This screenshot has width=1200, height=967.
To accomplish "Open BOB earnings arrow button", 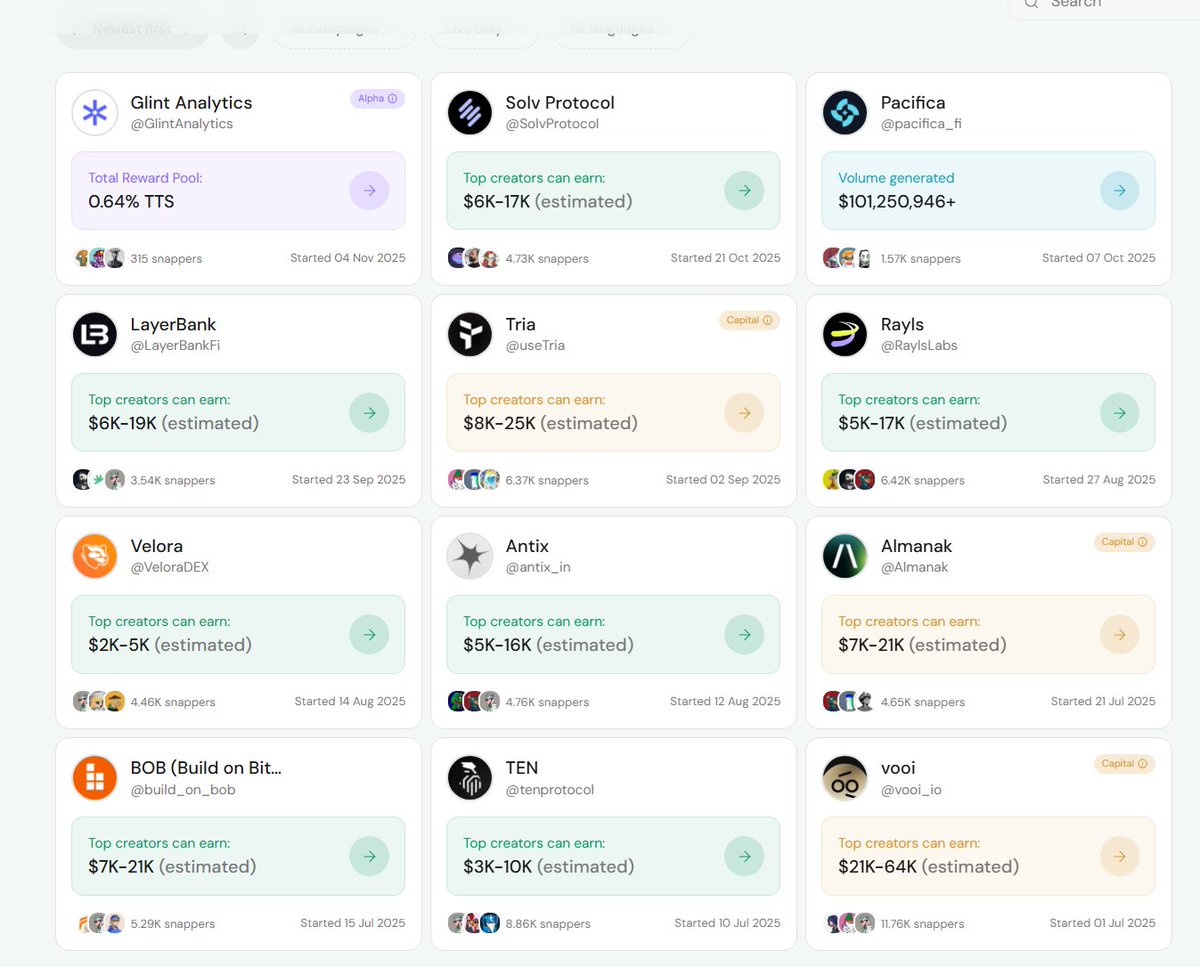I will coord(369,856).
